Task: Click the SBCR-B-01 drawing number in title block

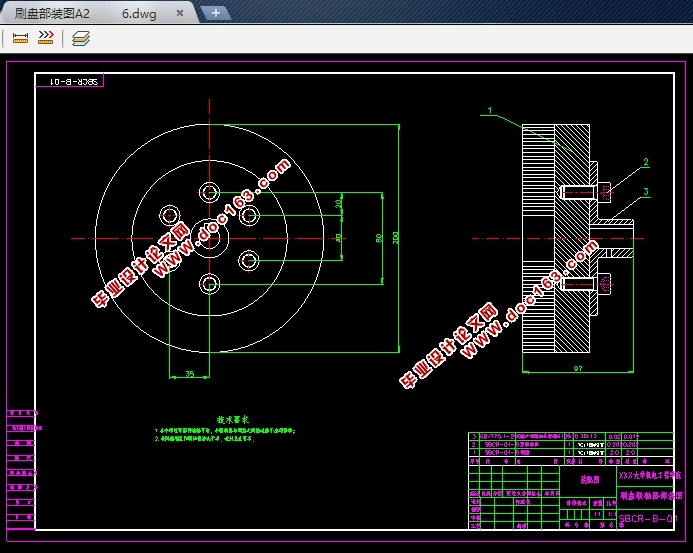Action: [647, 518]
